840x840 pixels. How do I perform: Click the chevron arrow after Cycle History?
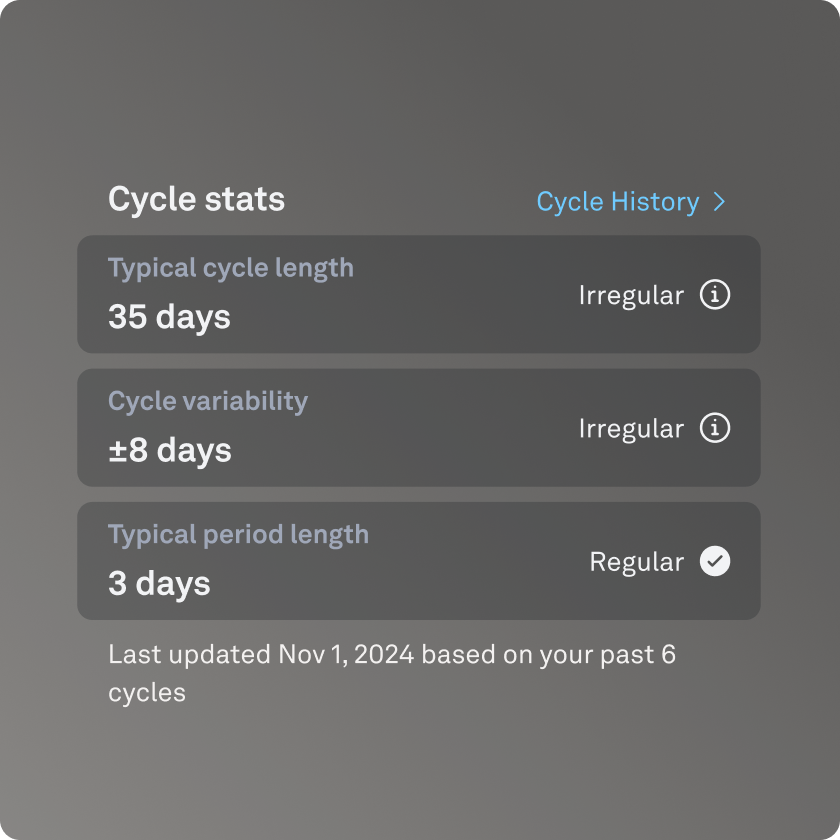[719, 202]
